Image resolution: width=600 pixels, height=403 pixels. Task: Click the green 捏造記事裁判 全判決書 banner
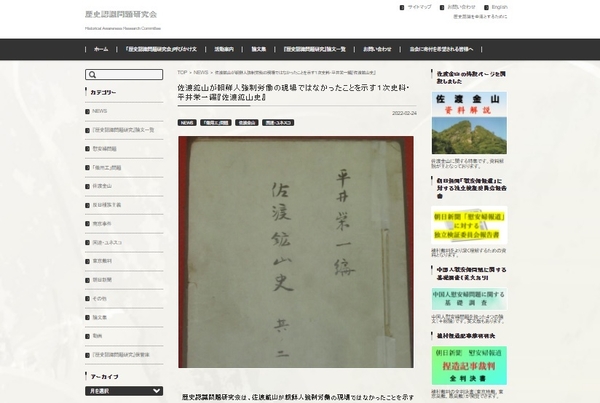tap(469, 365)
